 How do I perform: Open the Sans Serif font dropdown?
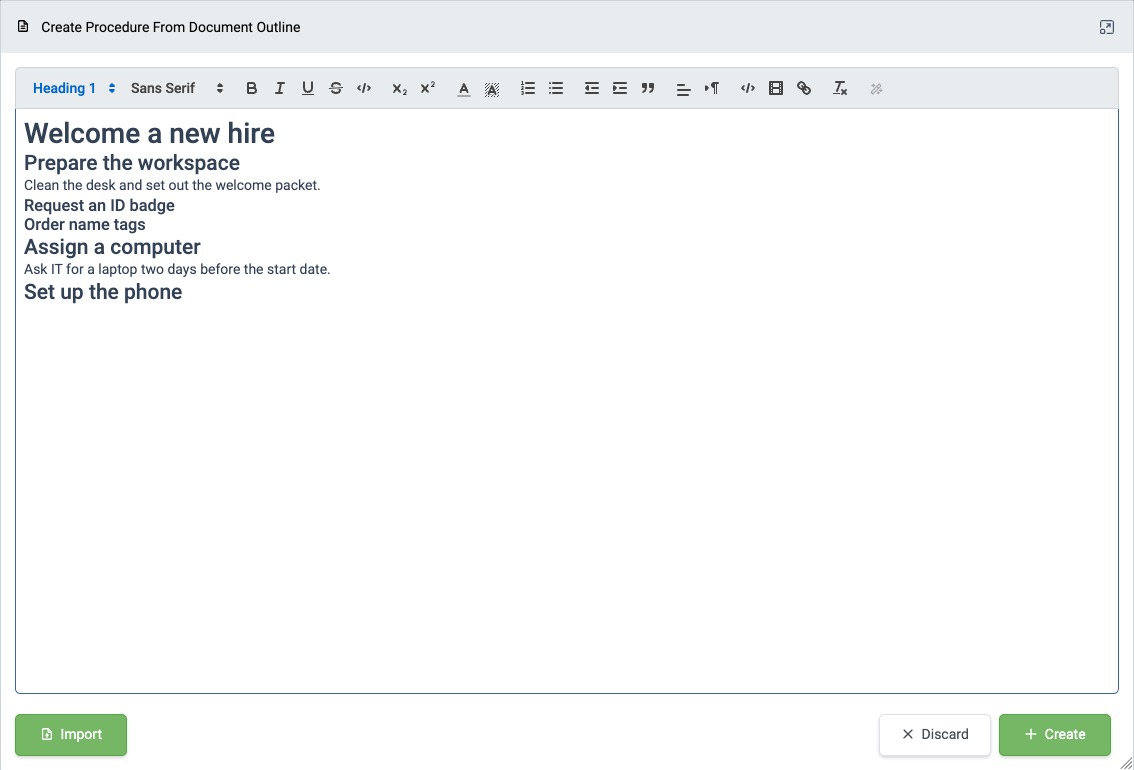[177, 88]
